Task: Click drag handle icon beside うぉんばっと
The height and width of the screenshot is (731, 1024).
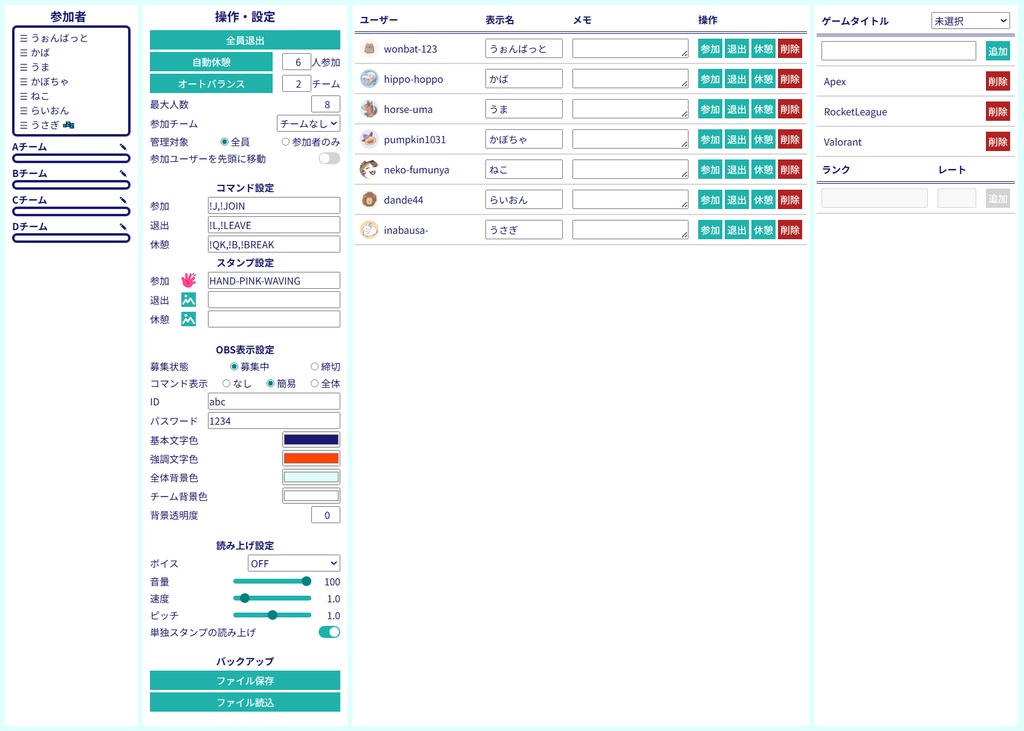Action: (24, 39)
